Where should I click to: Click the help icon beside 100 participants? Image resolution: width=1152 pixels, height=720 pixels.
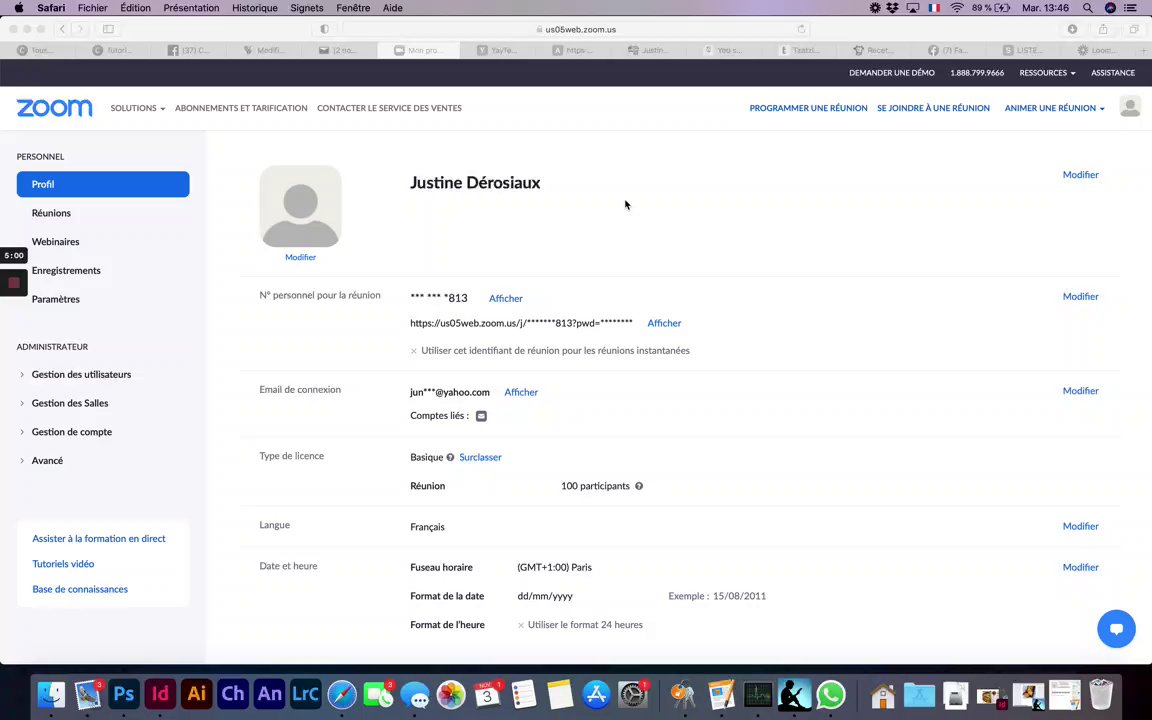[x=639, y=486]
